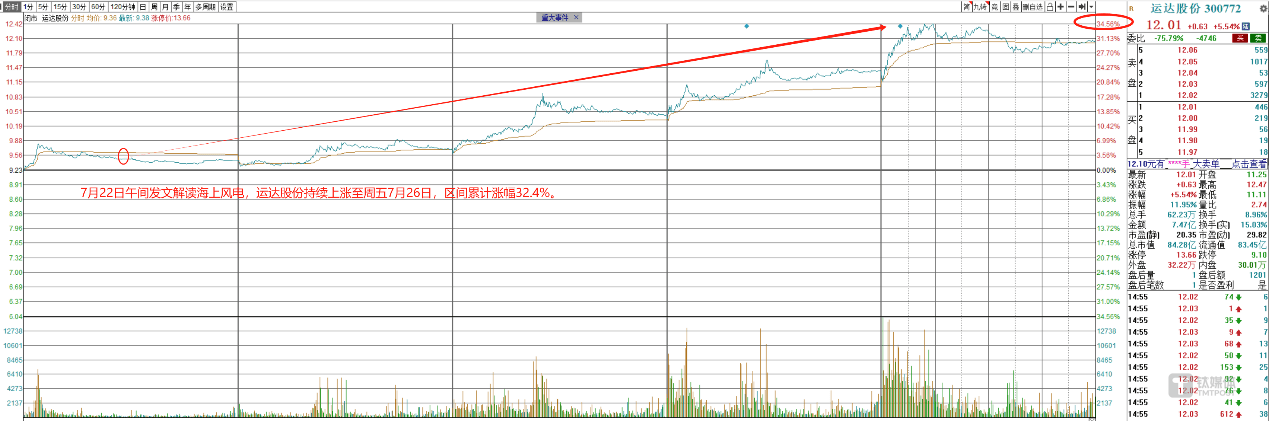Switch to the 日 daily chart tab

coord(142,6)
